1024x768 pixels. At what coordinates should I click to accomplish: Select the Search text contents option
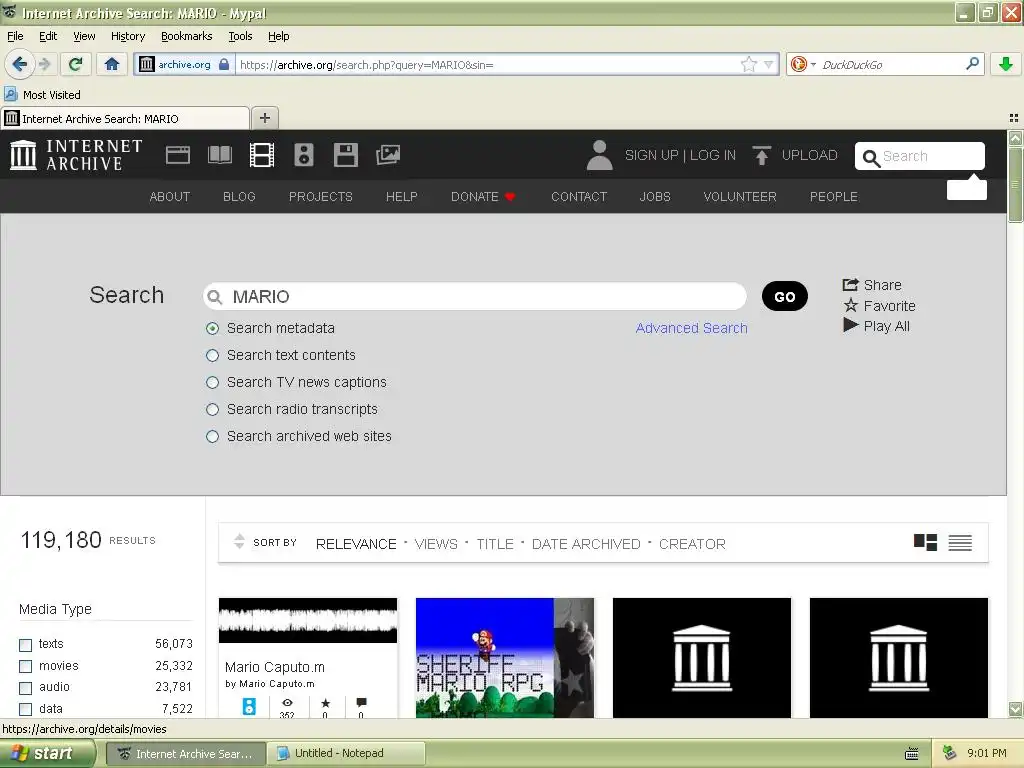212,355
